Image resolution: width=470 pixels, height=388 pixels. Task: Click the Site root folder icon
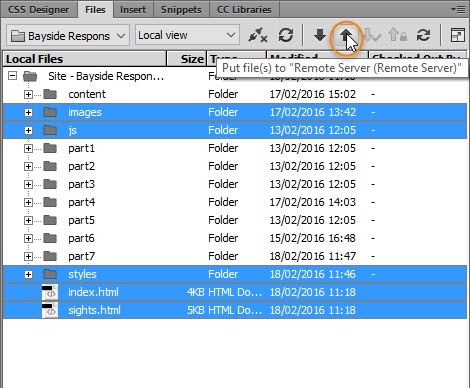(30, 76)
